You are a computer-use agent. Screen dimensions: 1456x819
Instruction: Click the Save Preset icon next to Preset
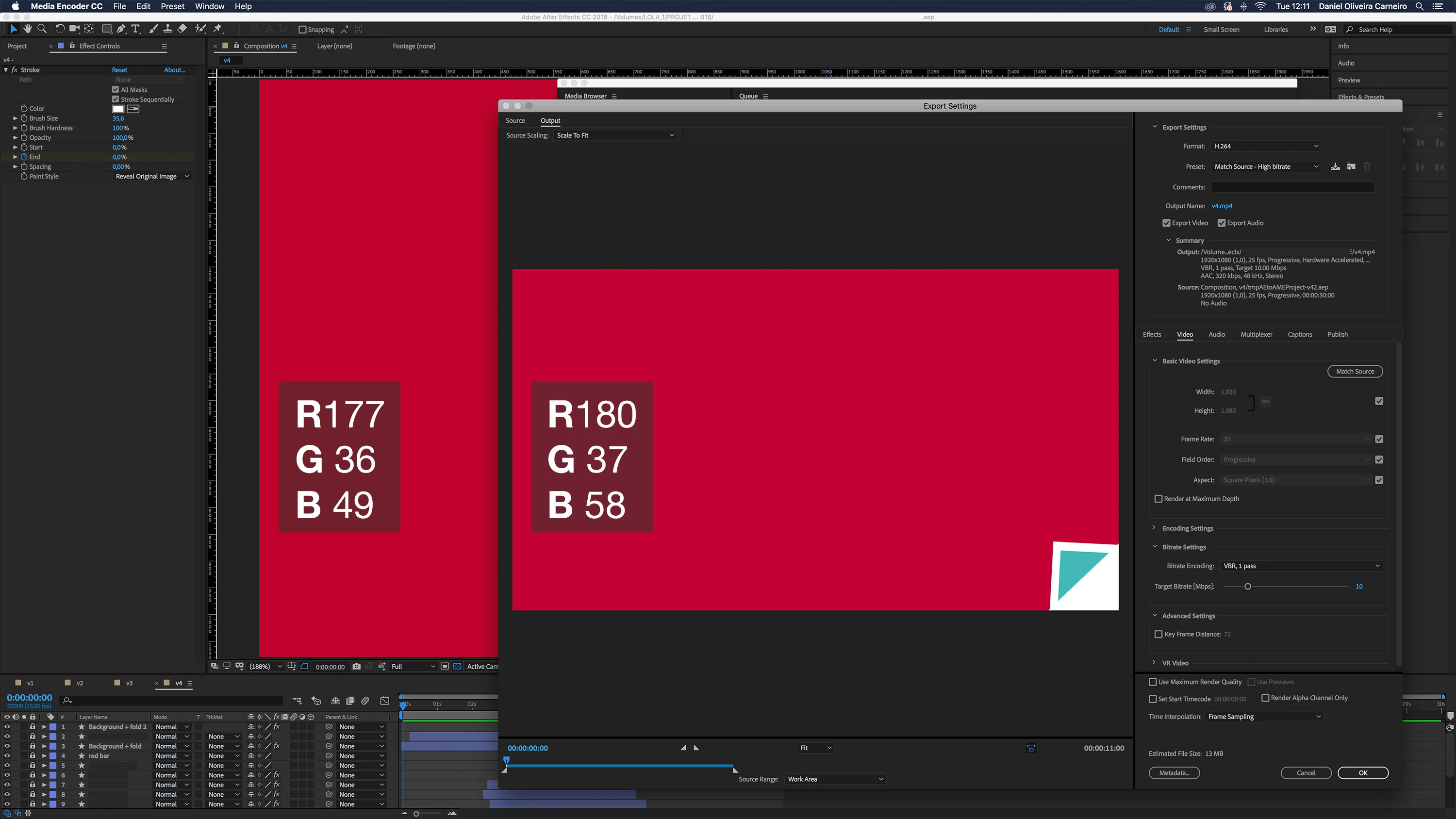point(1335,167)
